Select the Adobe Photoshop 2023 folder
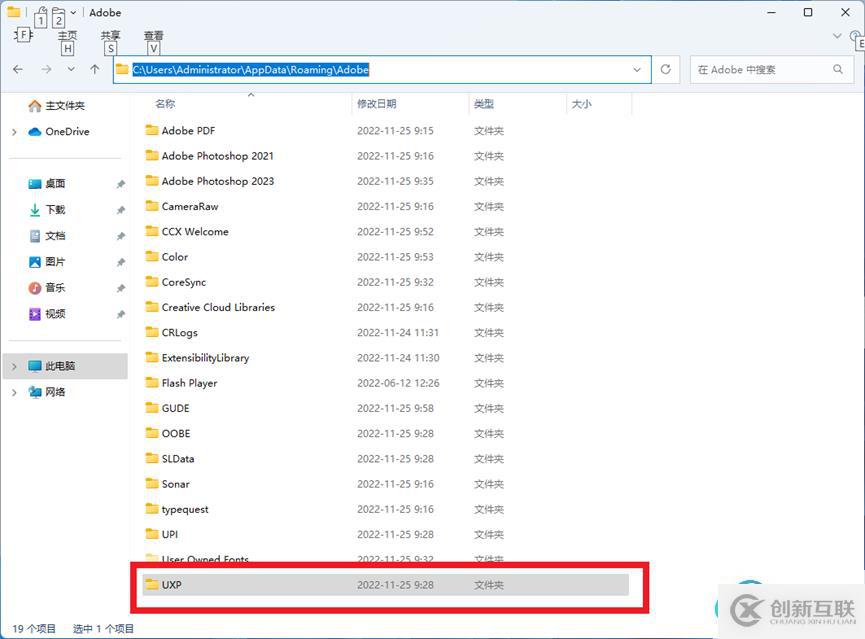865x639 pixels. (217, 181)
